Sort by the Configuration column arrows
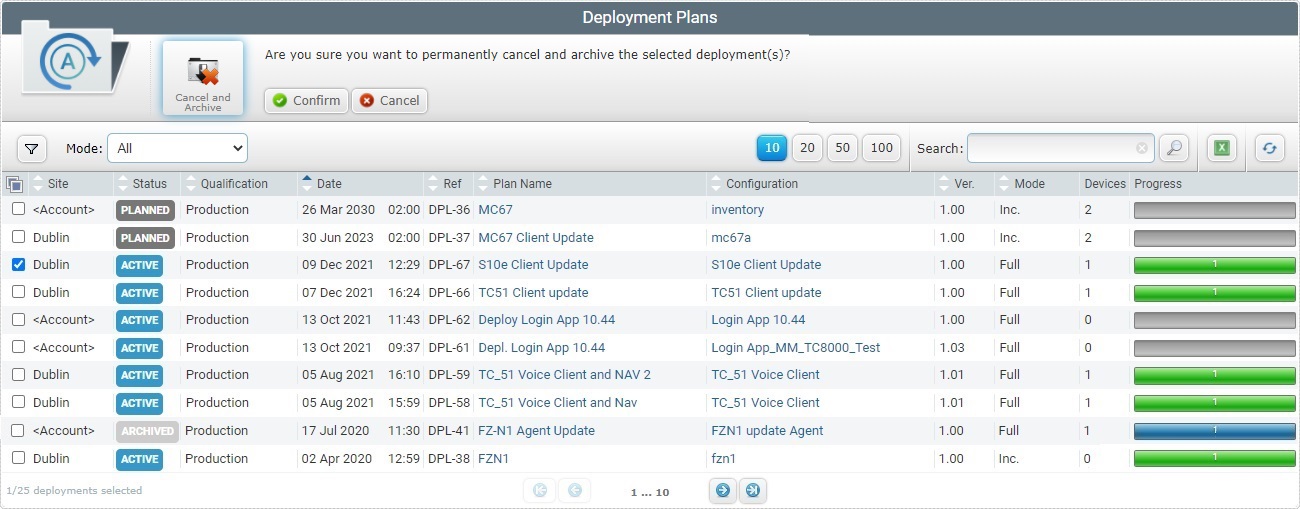 tap(716, 184)
